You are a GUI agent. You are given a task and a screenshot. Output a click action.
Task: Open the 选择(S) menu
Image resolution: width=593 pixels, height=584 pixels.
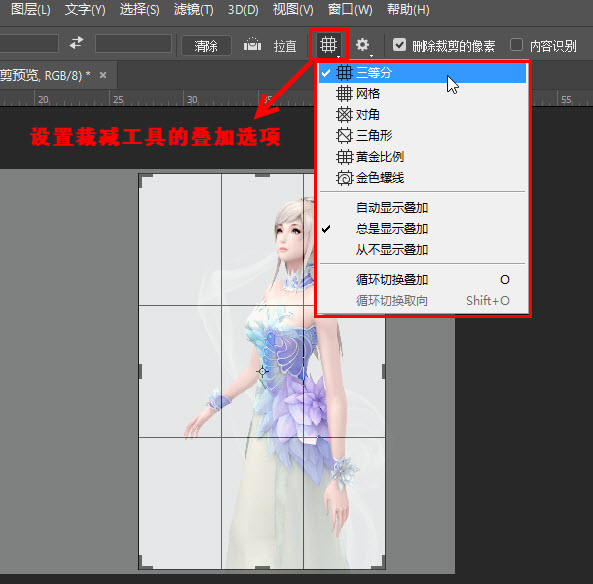pos(140,9)
